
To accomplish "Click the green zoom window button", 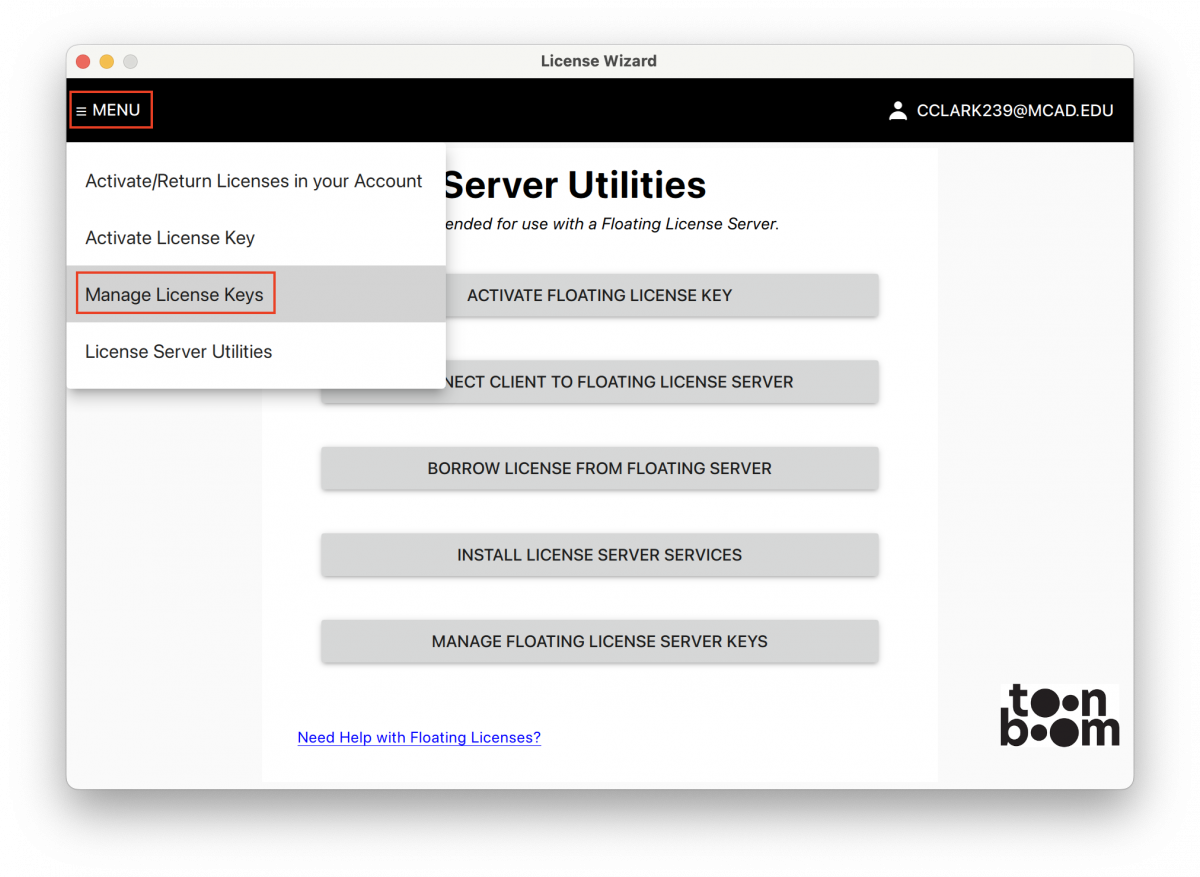I will (130, 61).
